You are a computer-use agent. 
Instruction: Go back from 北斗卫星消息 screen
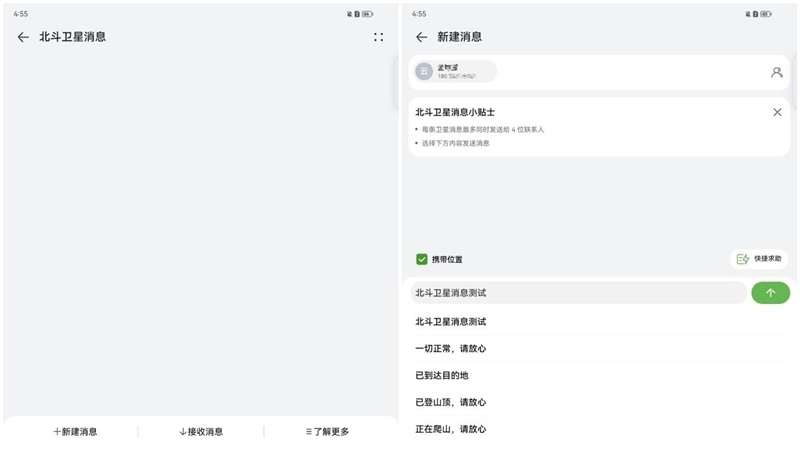pos(23,37)
